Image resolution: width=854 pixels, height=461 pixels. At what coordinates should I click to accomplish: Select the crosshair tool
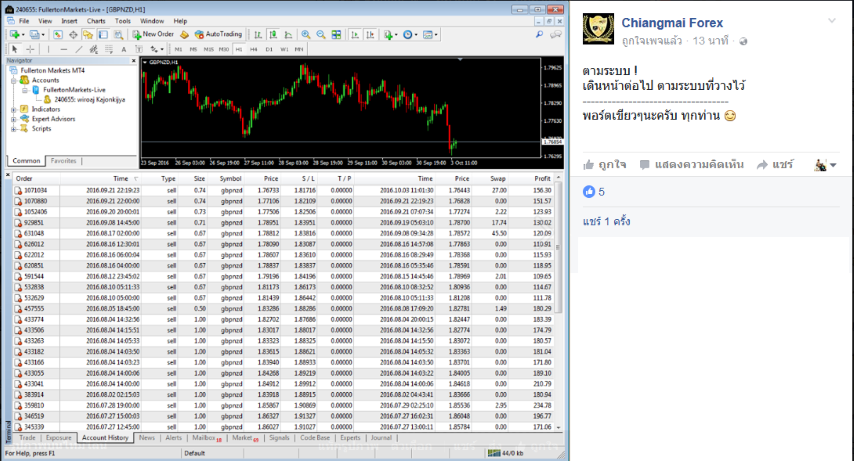coord(30,49)
